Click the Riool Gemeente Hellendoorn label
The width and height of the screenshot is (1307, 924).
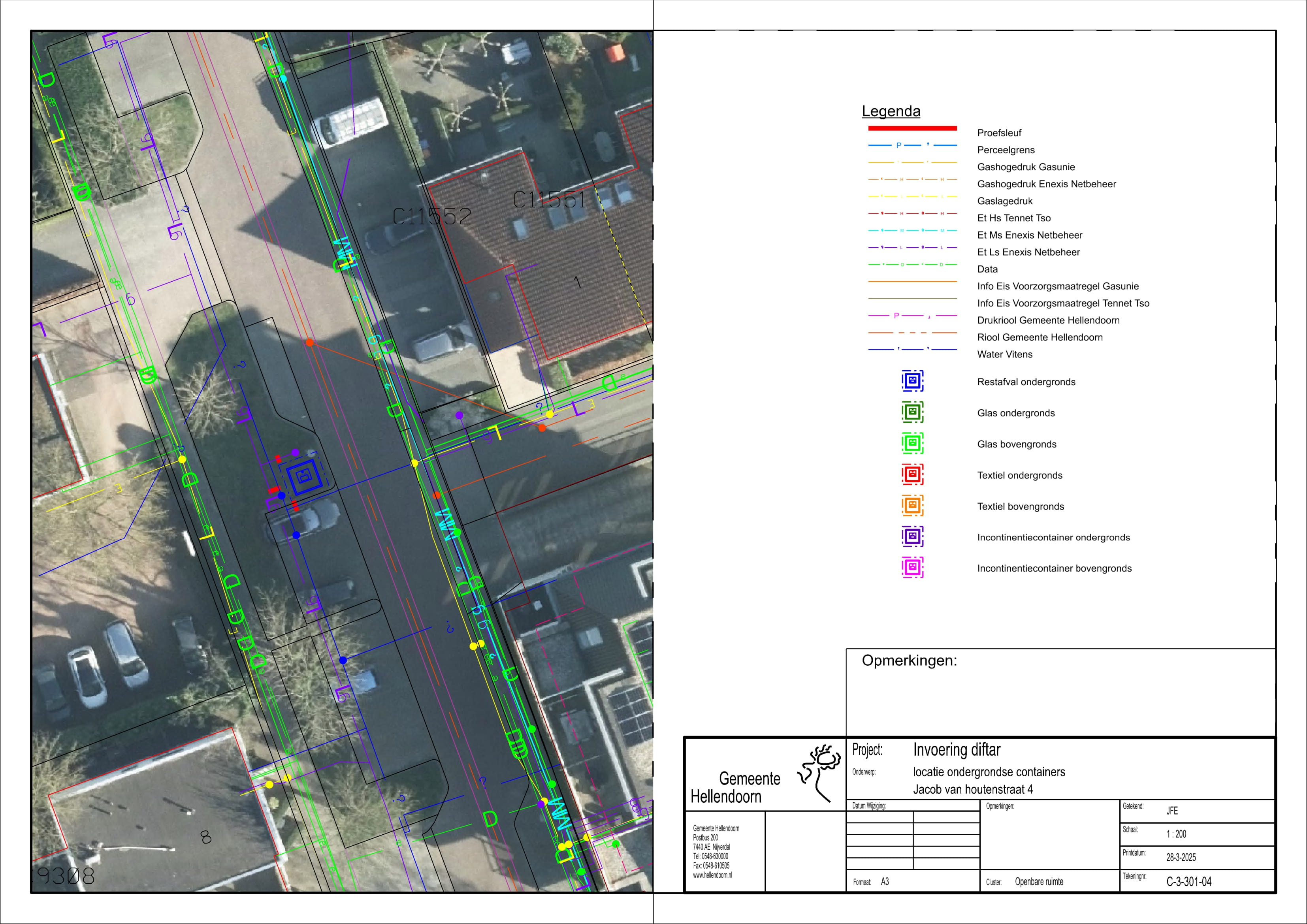1040,337
